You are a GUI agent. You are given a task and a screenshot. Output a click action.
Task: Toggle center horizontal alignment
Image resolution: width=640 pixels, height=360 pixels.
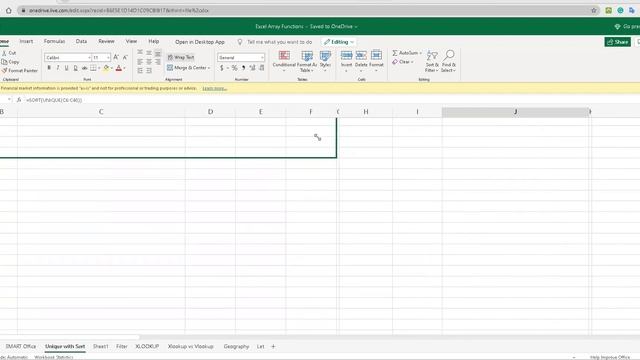coord(149,62)
